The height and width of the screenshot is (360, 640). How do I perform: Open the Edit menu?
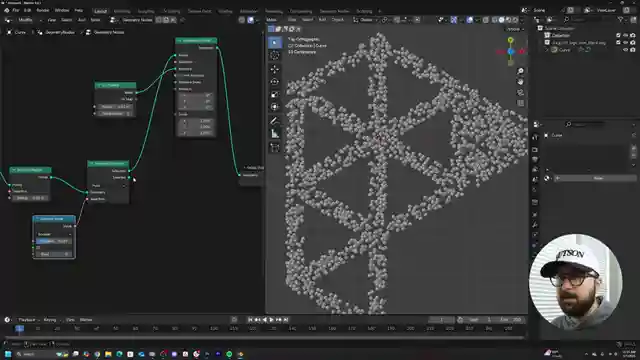27,10
